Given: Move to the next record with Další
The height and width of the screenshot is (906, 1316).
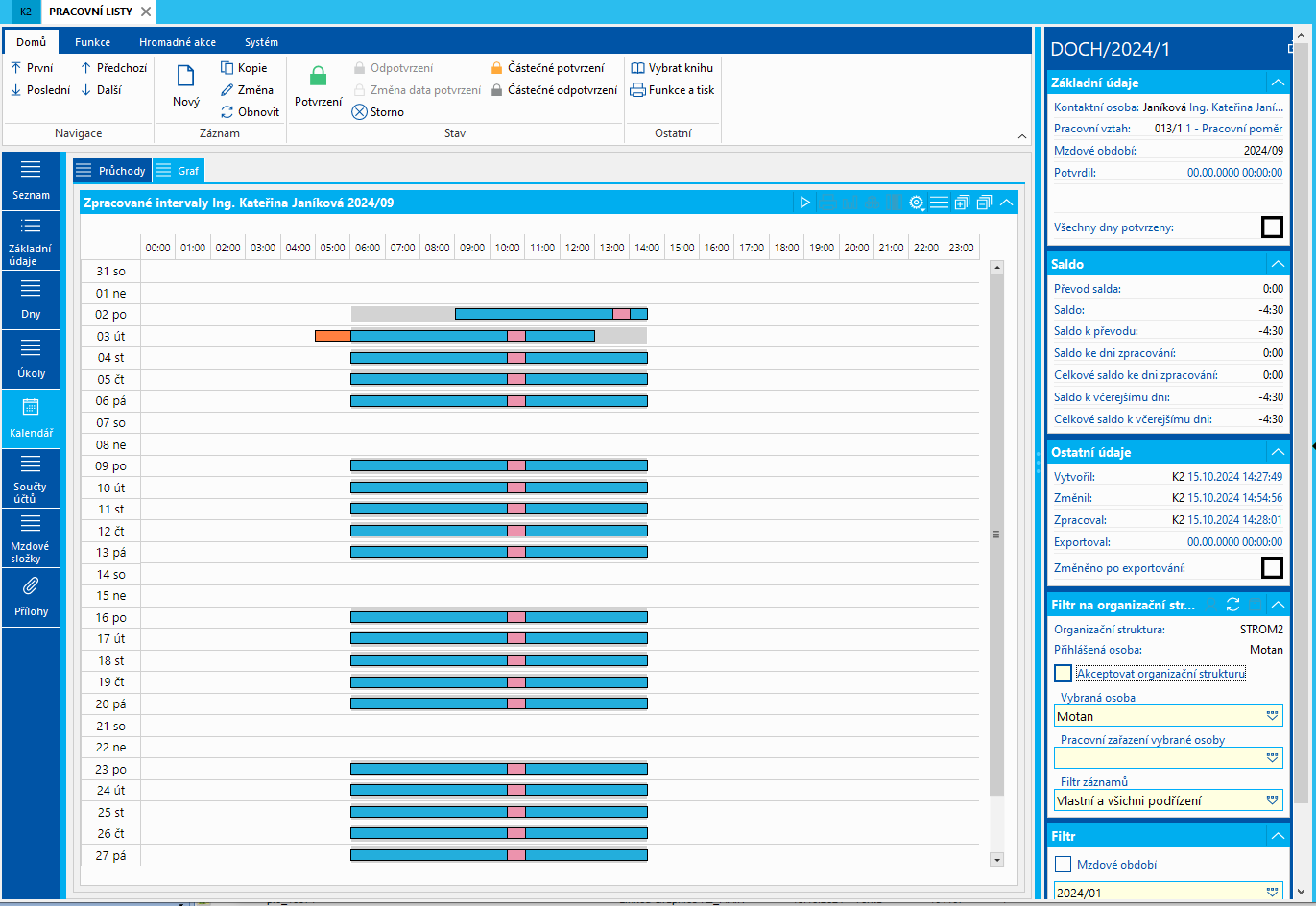Looking at the screenshot, I should coord(101,90).
